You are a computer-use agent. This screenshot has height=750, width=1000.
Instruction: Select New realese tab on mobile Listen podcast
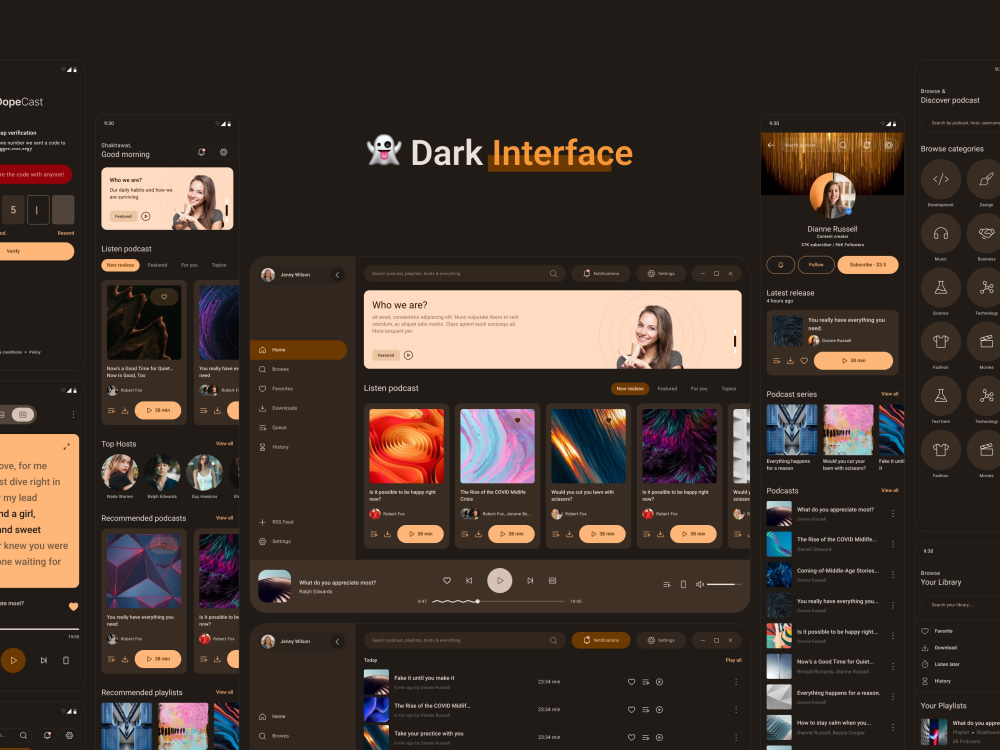click(x=121, y=265)
